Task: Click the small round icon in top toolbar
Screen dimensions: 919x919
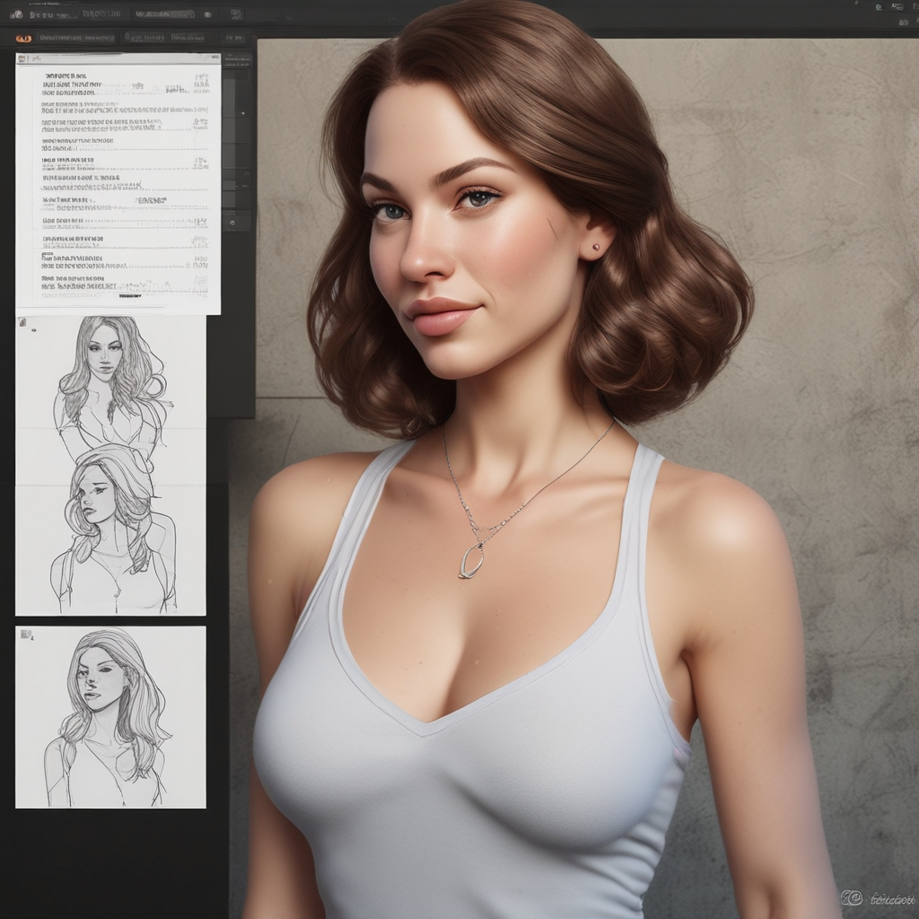Action: (207, 15)
